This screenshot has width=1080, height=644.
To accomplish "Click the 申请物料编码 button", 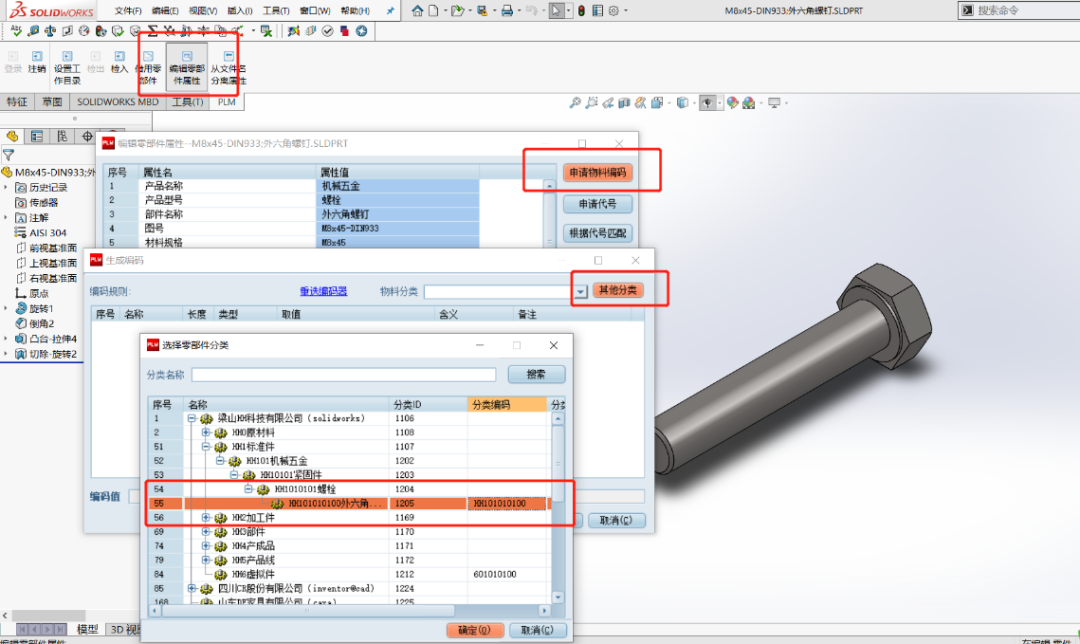I will click(x=597, y=173).
